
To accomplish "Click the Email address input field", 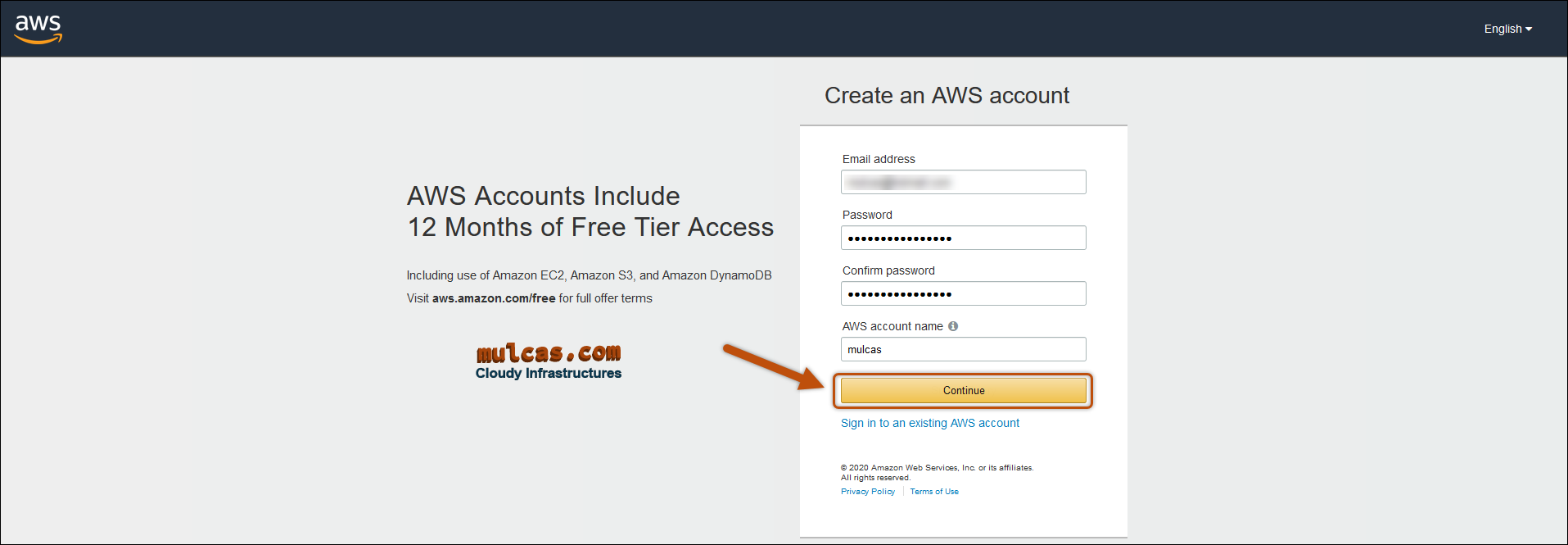I will tap(963, 182).
